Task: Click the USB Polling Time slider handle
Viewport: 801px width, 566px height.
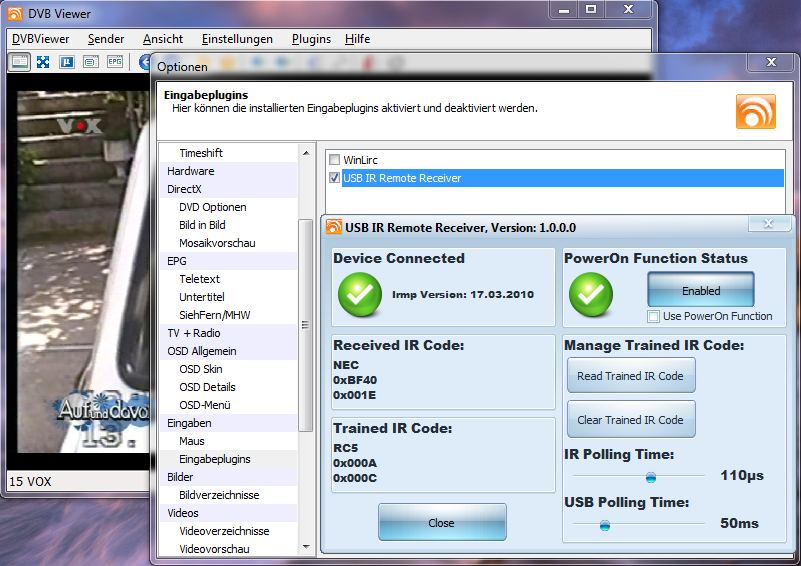Action: pyautogui.click(x=605, y=525)
